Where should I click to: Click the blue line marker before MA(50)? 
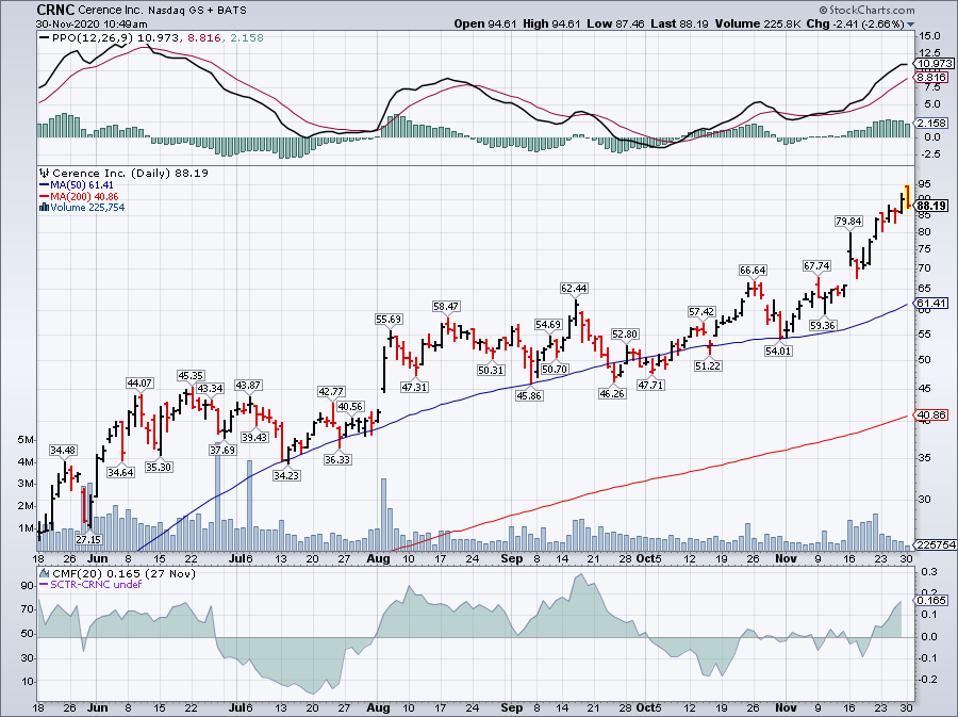(x=44, y=185)
